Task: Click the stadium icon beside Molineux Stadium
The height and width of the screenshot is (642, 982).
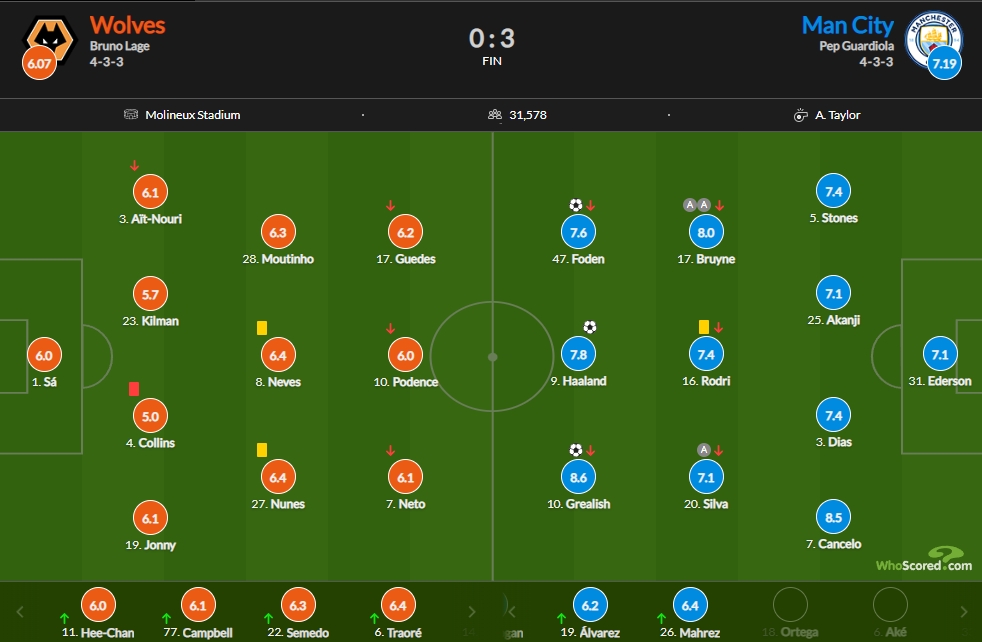Action: coord(131,114)
